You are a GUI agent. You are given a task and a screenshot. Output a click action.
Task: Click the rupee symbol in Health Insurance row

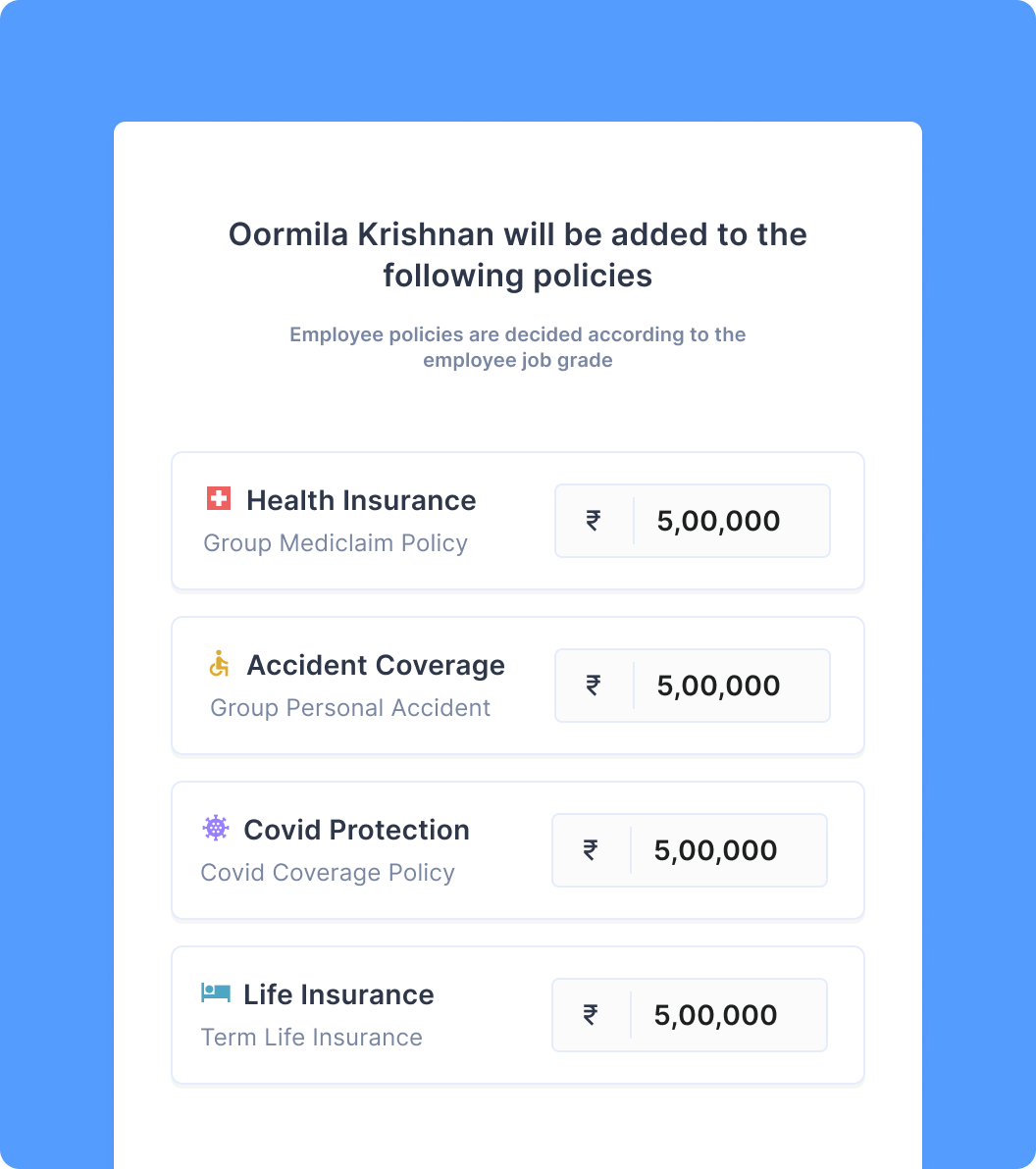pyautogui.click(x=594, y=521)
